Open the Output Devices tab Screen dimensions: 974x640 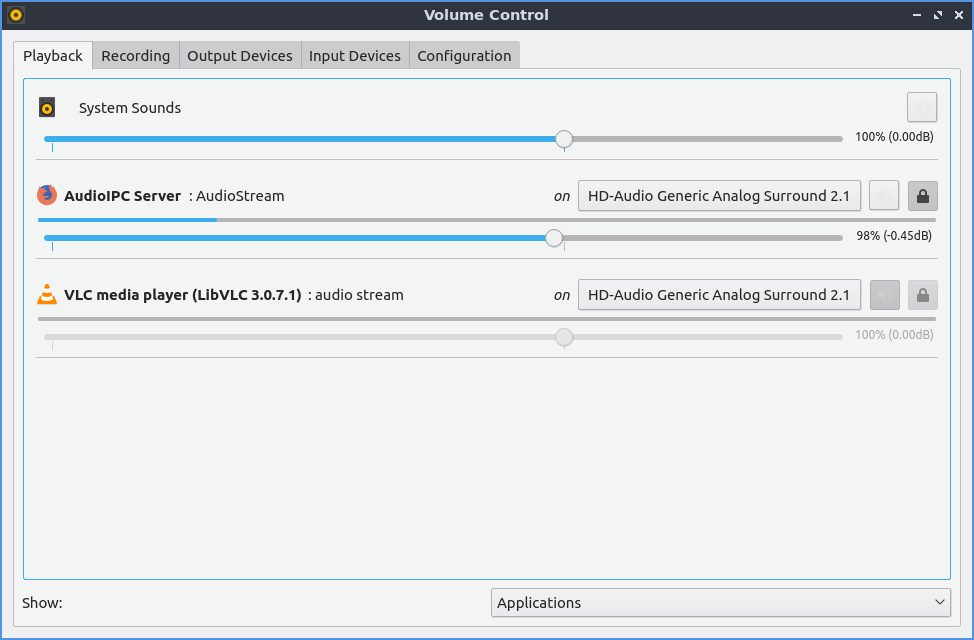click(240, 56)
